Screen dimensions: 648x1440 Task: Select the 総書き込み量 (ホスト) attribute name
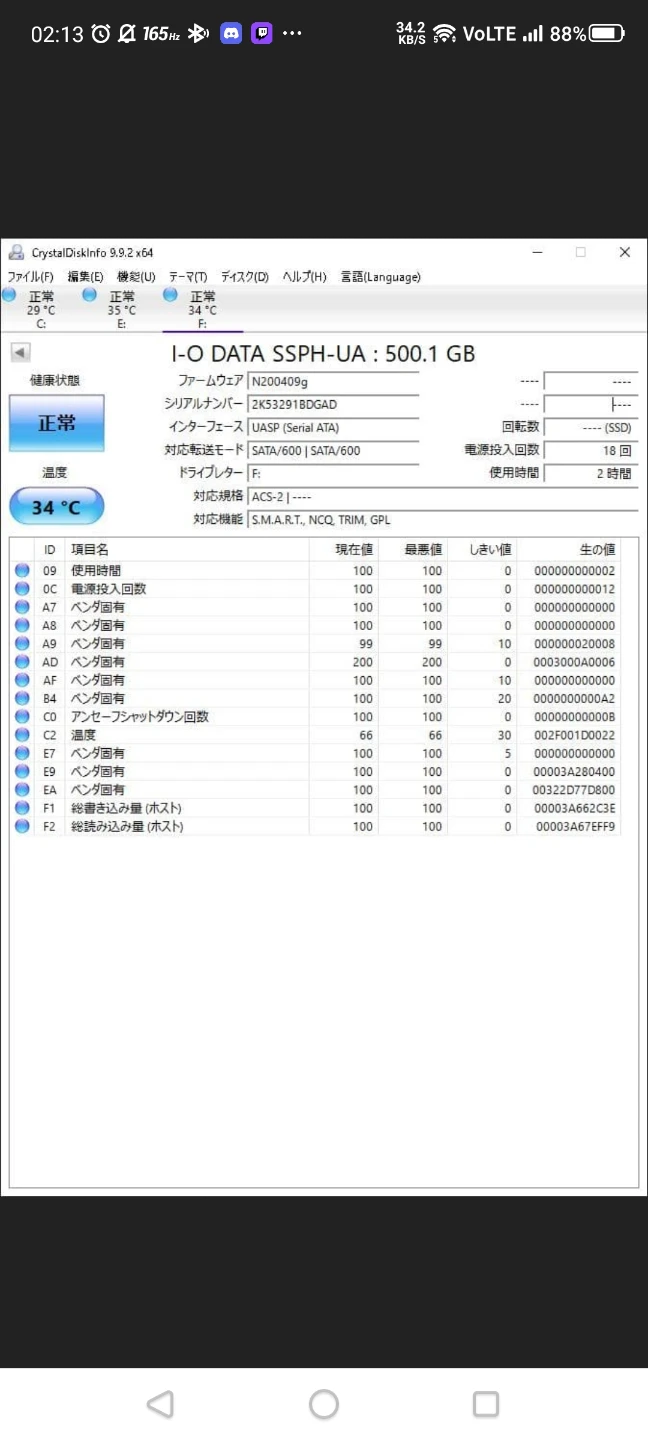click(x=126, y=808)
